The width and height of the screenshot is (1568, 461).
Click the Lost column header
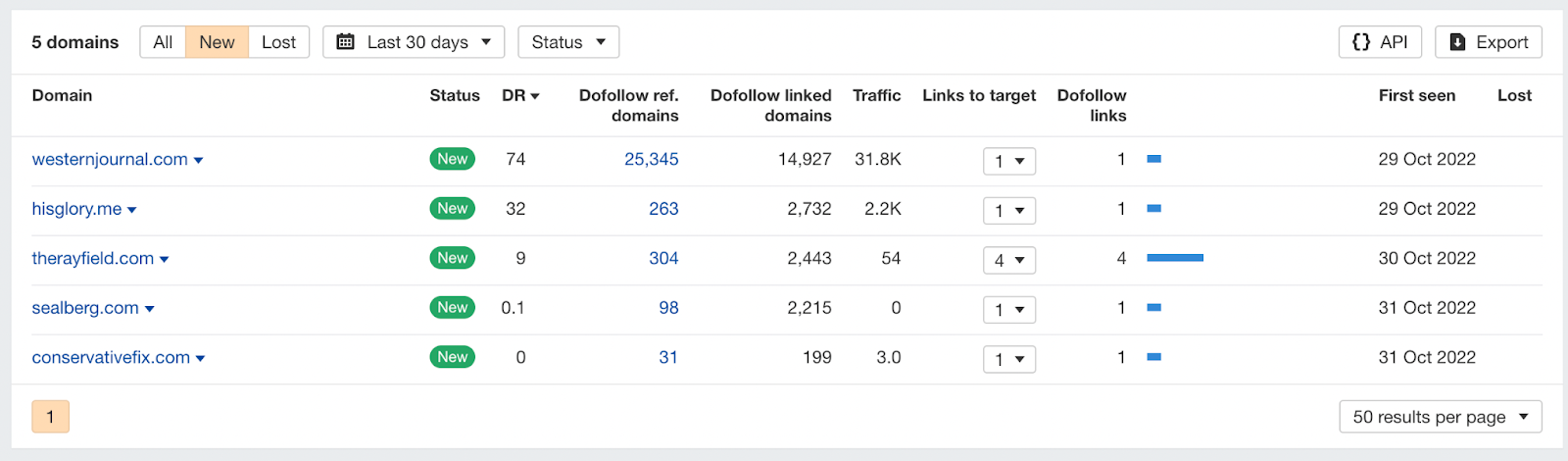1514,95
